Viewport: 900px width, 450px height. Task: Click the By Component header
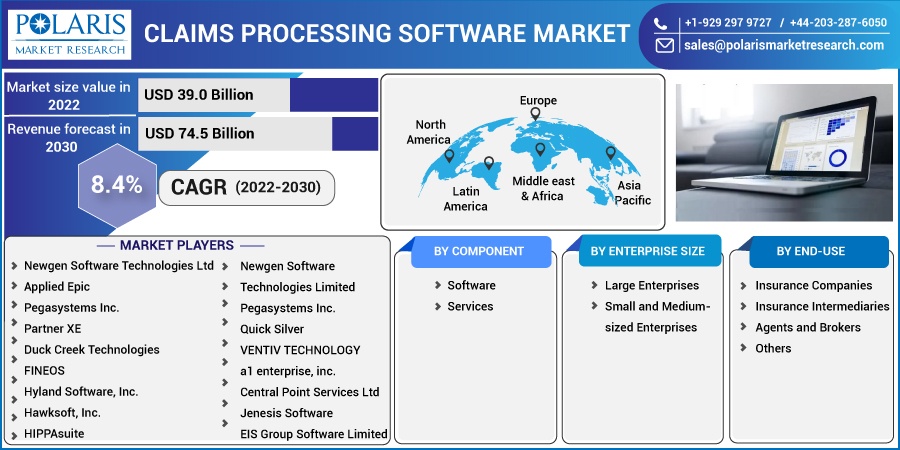tap(479, 251)
